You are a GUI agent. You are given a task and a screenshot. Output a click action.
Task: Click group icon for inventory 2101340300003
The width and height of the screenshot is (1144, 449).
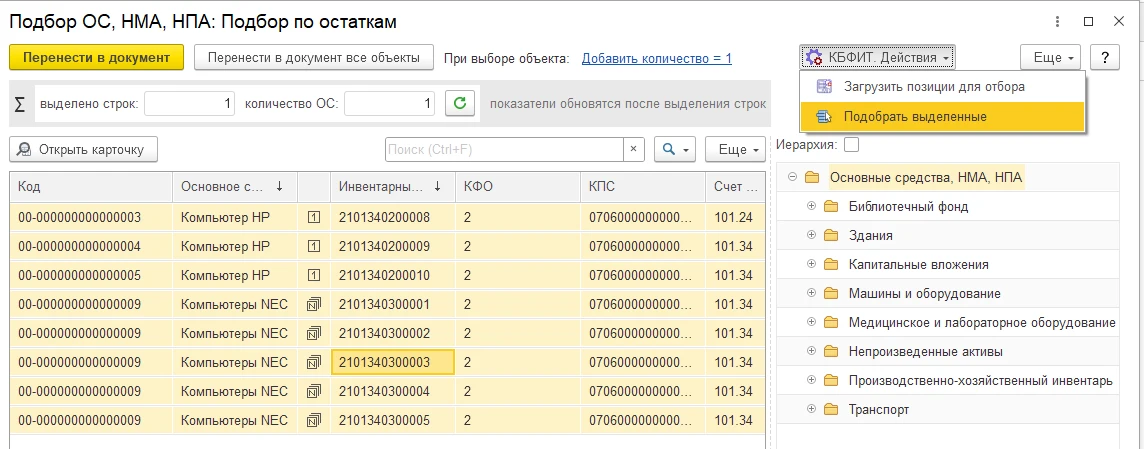(x=314, y=362)
